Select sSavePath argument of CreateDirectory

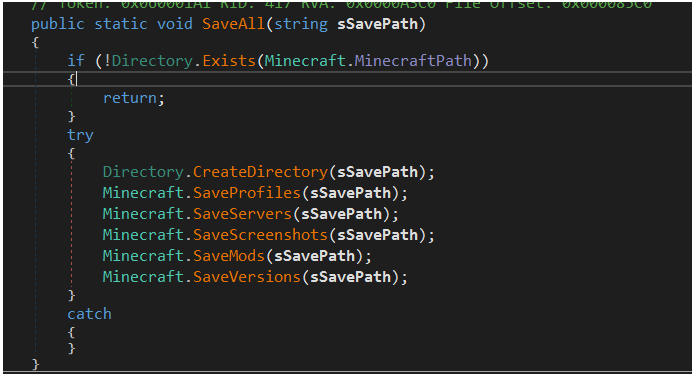(377, 172)
